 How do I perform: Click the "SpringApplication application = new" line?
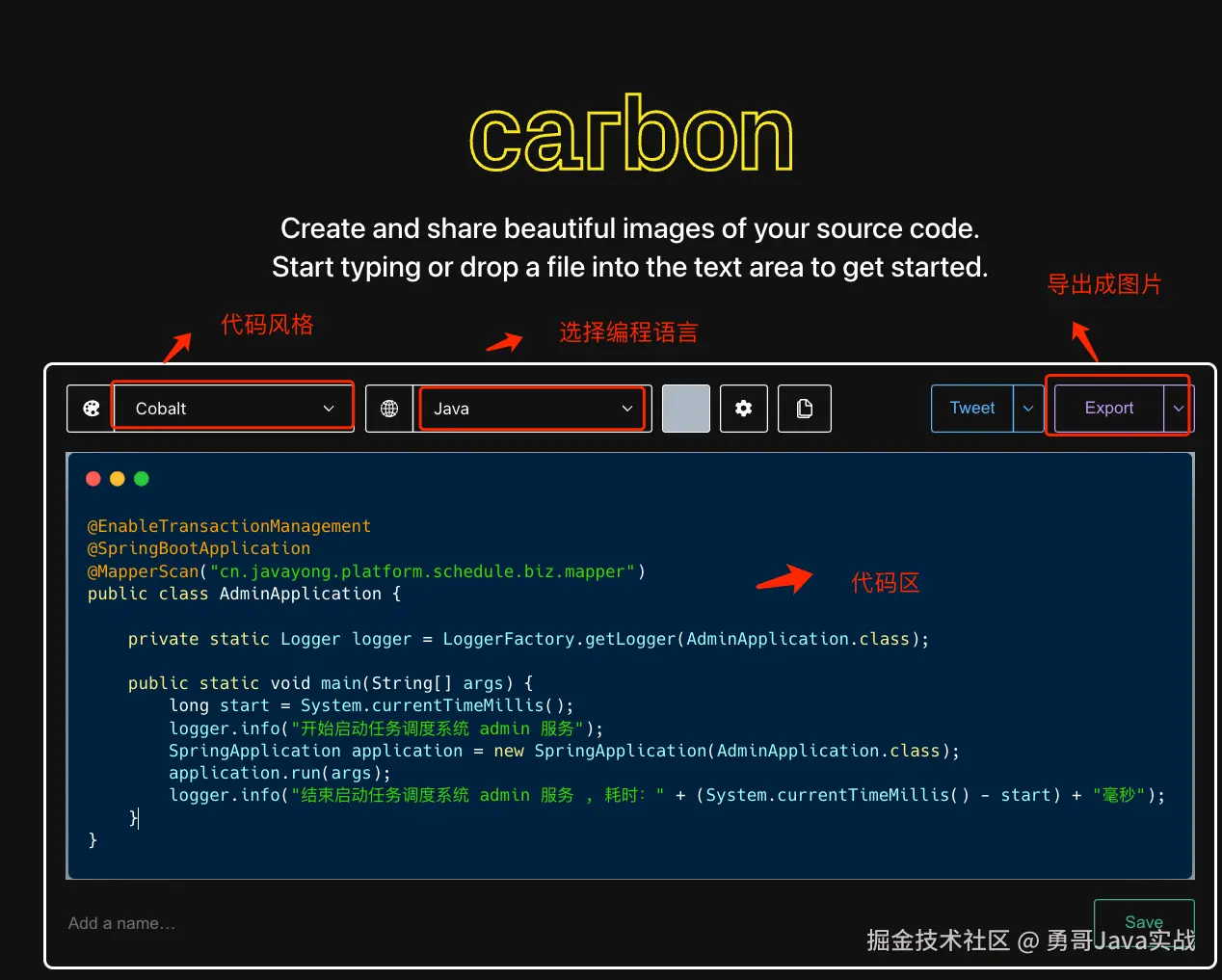click(564, 751)
